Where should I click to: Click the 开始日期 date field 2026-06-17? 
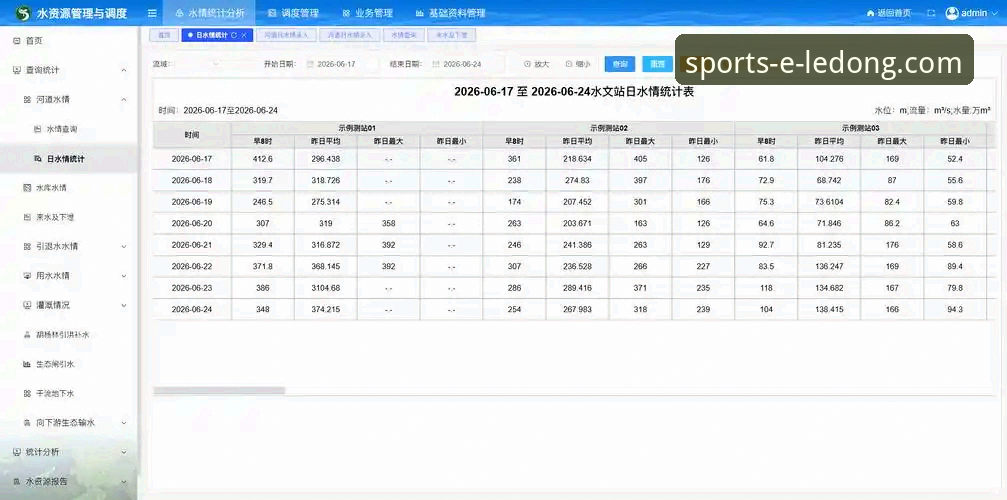(340, 64)
